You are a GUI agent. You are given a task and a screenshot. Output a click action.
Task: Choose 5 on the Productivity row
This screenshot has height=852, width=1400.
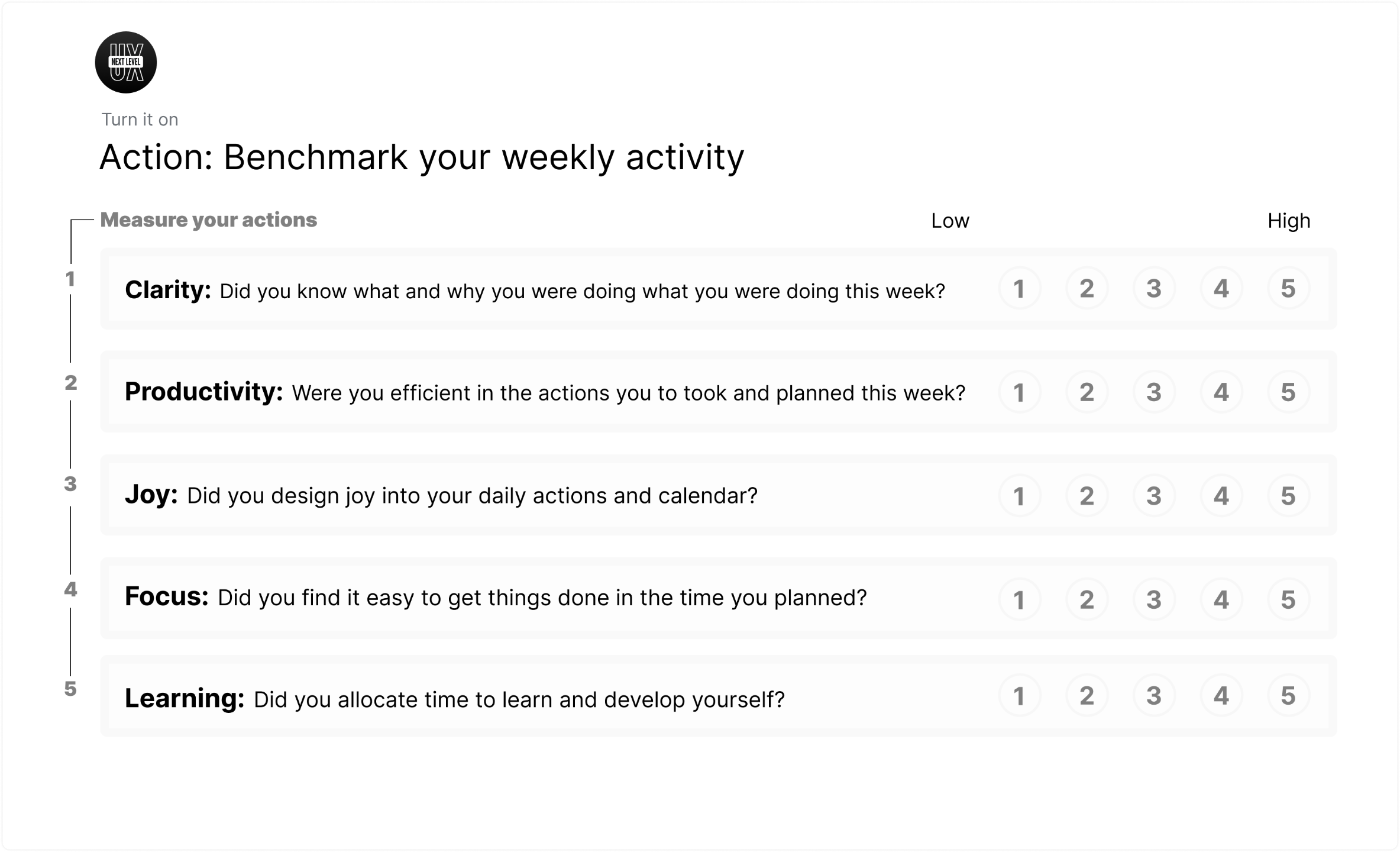coord(1288,392)
